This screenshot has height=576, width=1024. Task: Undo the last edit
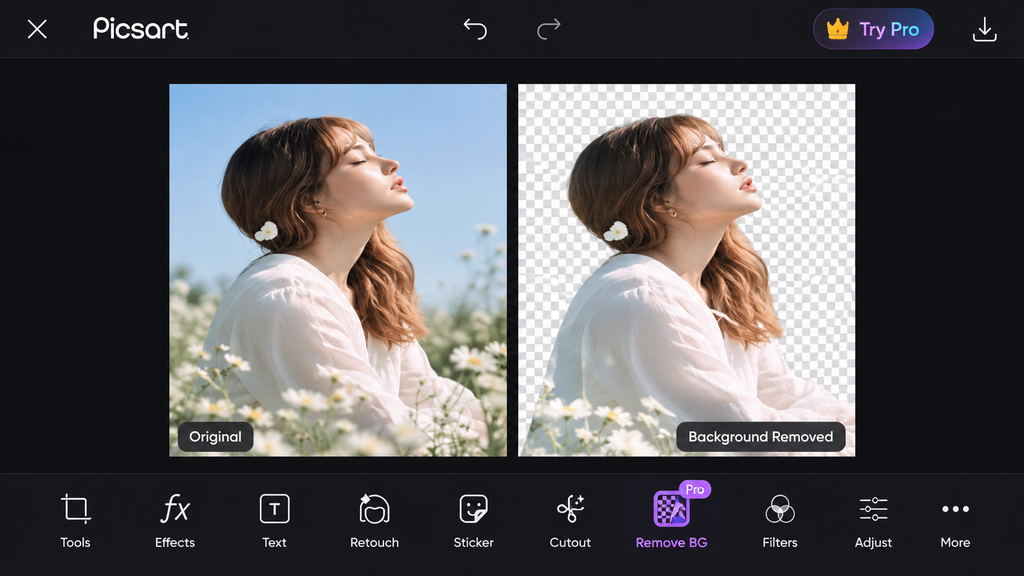[475, 29]
